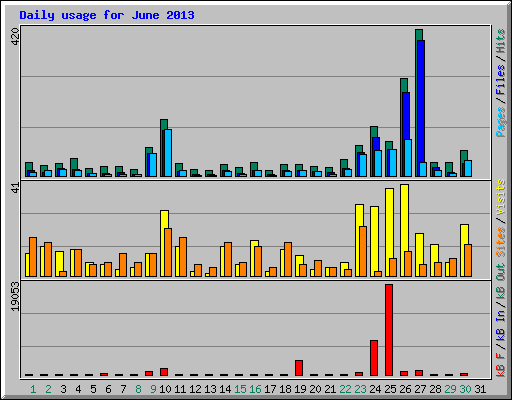Select day 10 on the x-axis
The image size is (512, 400).
[165, 389]
